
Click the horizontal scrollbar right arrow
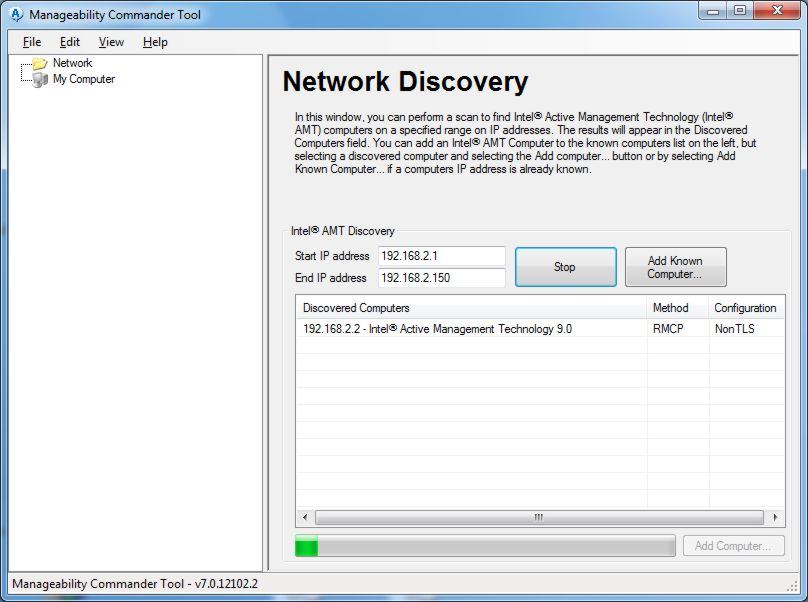(x=775, y=517)
